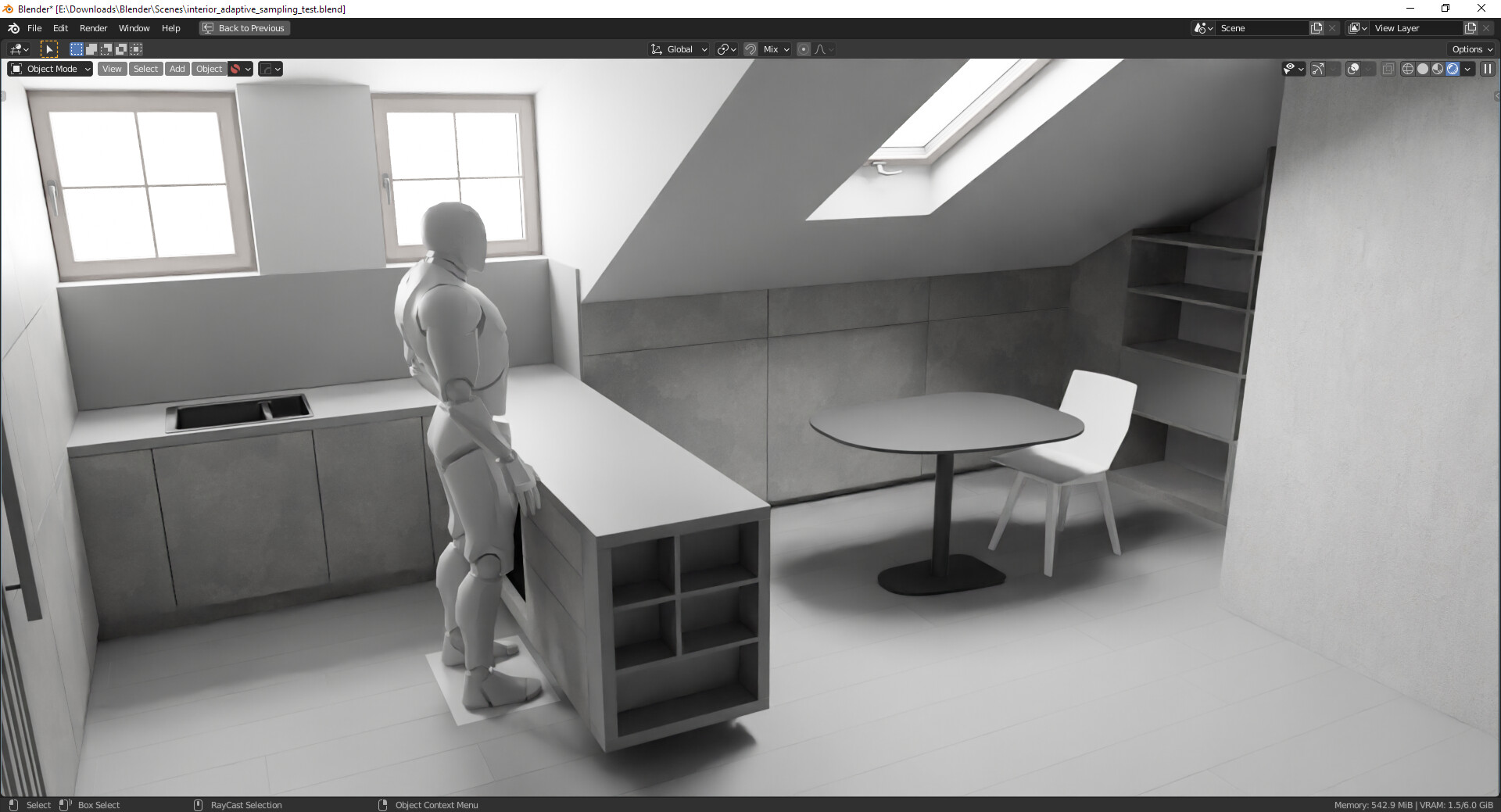
Task: Open the view layer browse icon
Action: click(1358, 28)
